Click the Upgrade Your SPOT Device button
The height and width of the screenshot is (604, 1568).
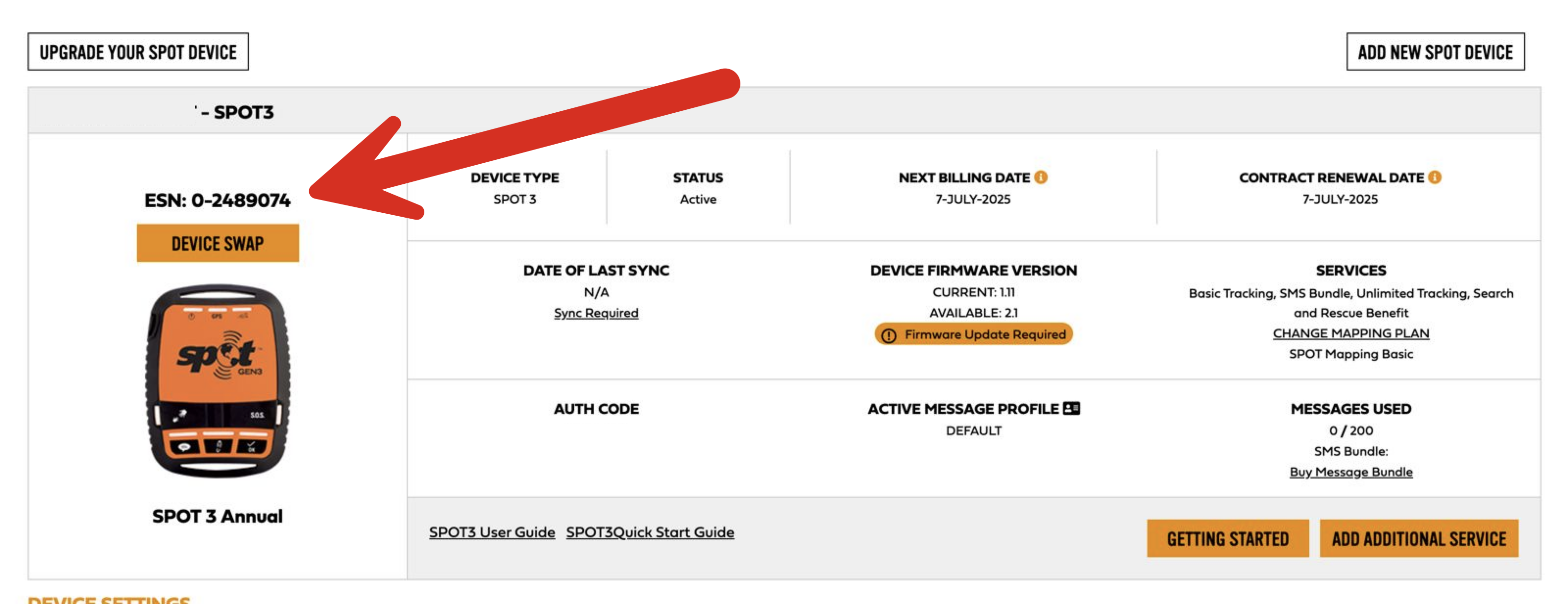pos(138,52)
